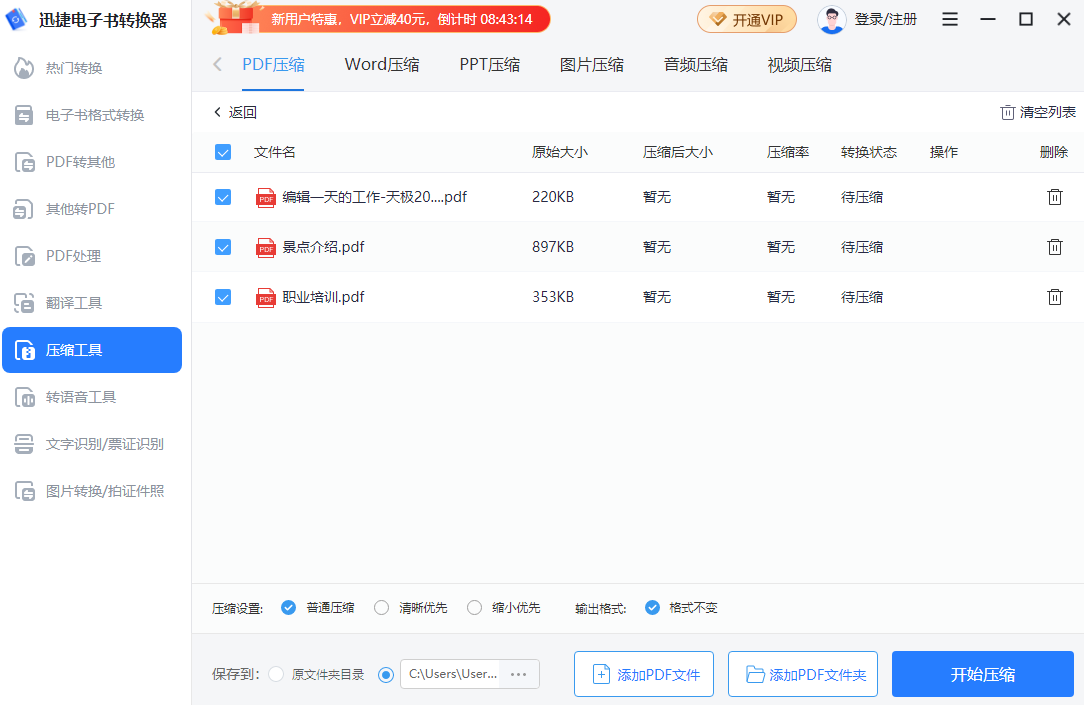The height and width of the screenshot is (705, 1084).
Task: Click the user avatar icon
Action: pyautogui.click(x=831, y=20)
